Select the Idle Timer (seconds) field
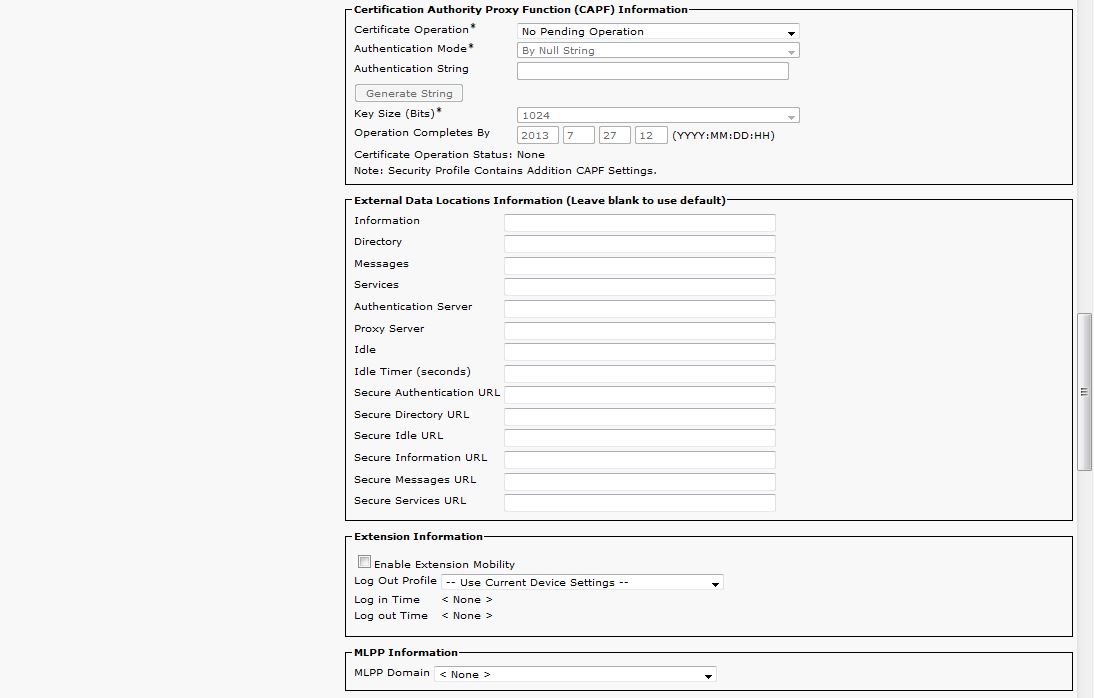 point(639,374)
